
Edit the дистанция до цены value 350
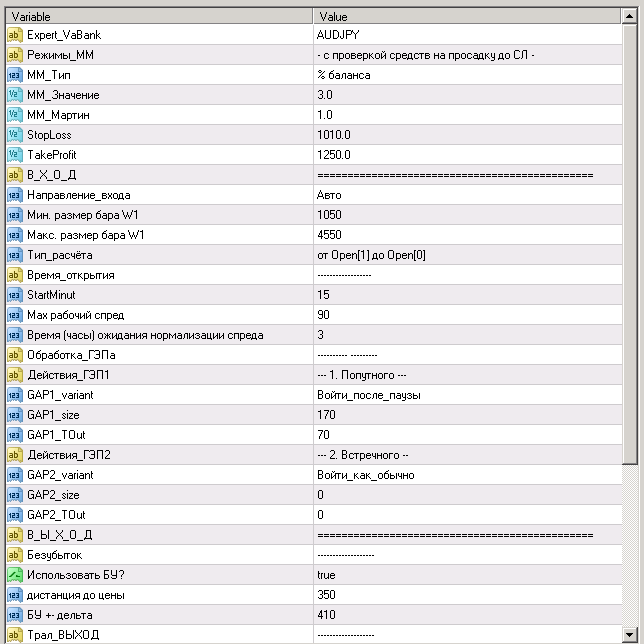click(468, 595)
